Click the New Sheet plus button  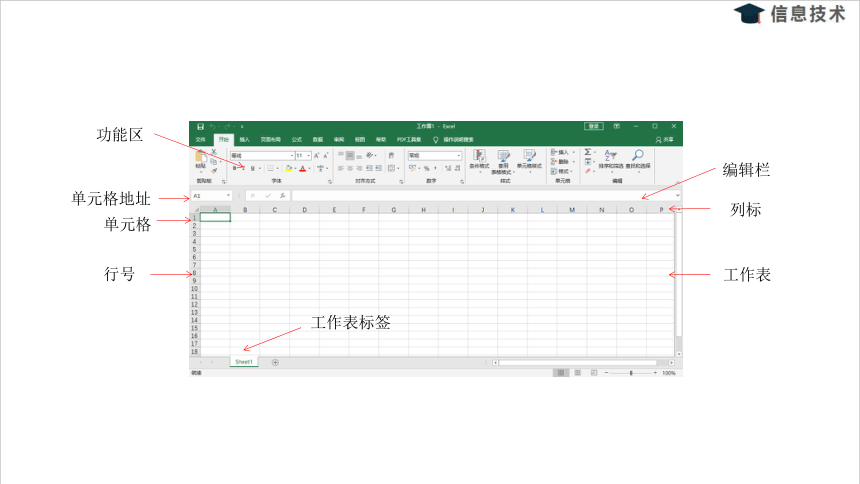tap(275, 362)
